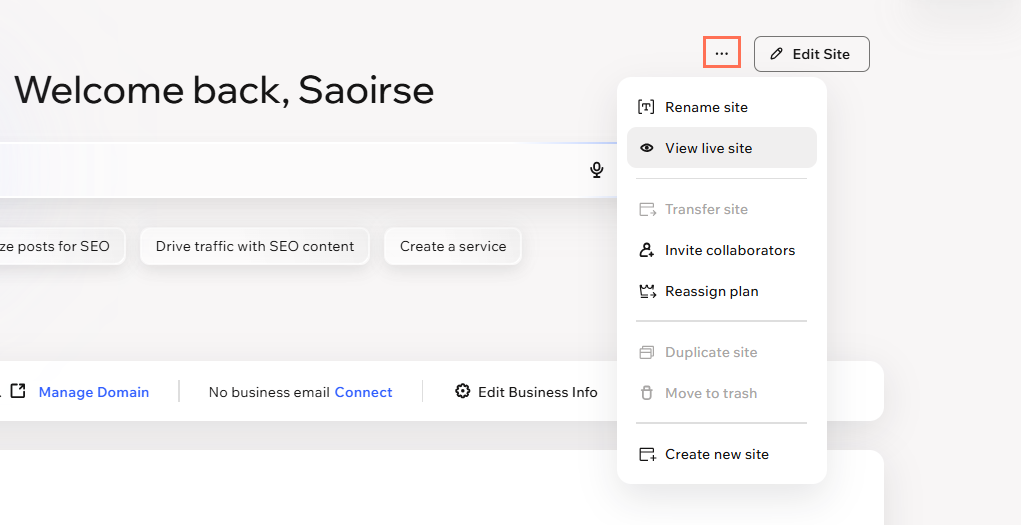Viewport: 1021px width, 525px height.
Task: Open the Manage Domain link
Action: (x=94, y=392)
